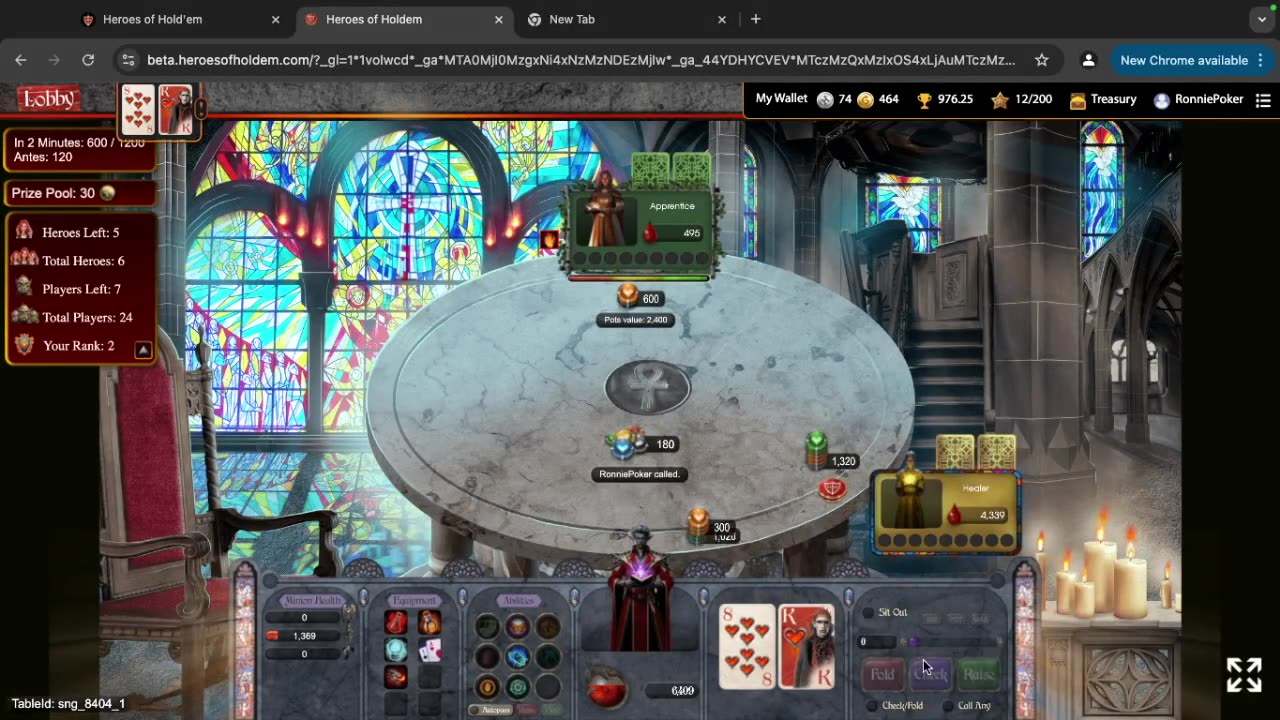
Task: Activate the blue ability in the center slot
Action: click(x=517, y=657)
